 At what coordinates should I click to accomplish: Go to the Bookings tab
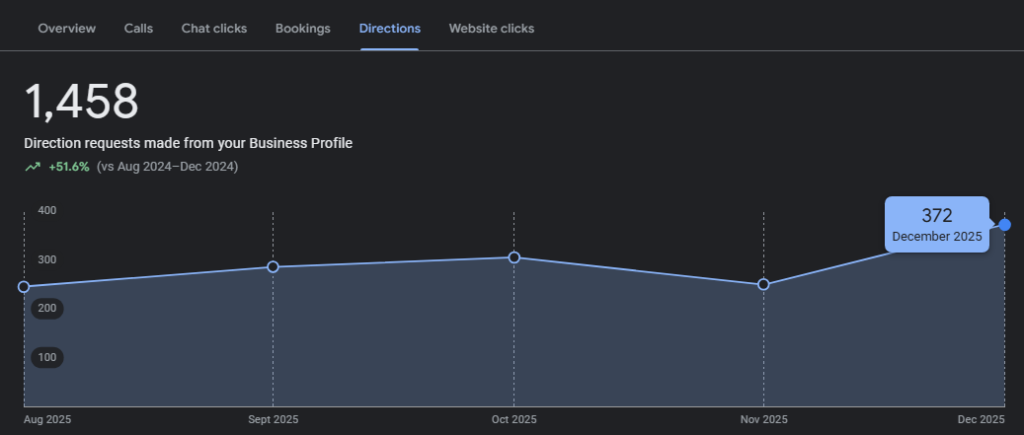[302, 29]
